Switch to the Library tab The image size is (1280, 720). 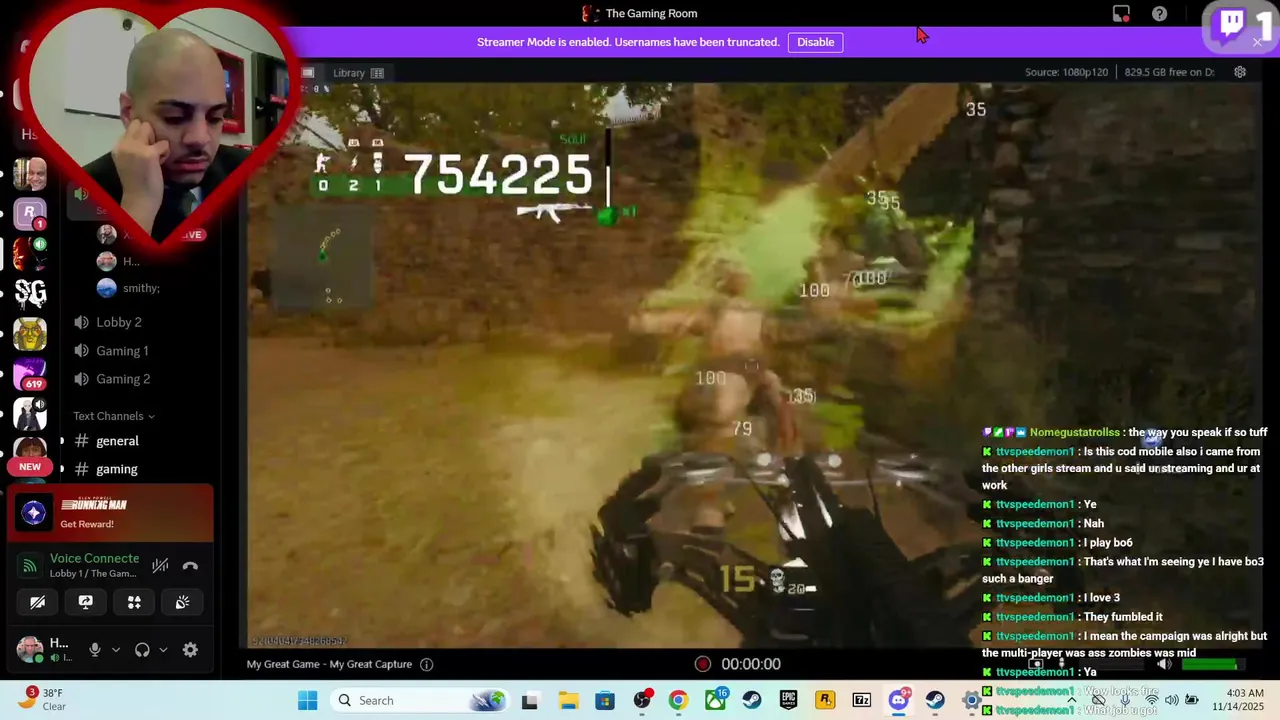358,73
